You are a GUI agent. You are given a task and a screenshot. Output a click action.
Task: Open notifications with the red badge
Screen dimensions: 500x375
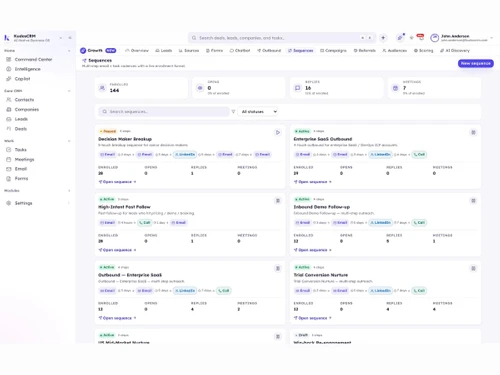tap(421, 37)
